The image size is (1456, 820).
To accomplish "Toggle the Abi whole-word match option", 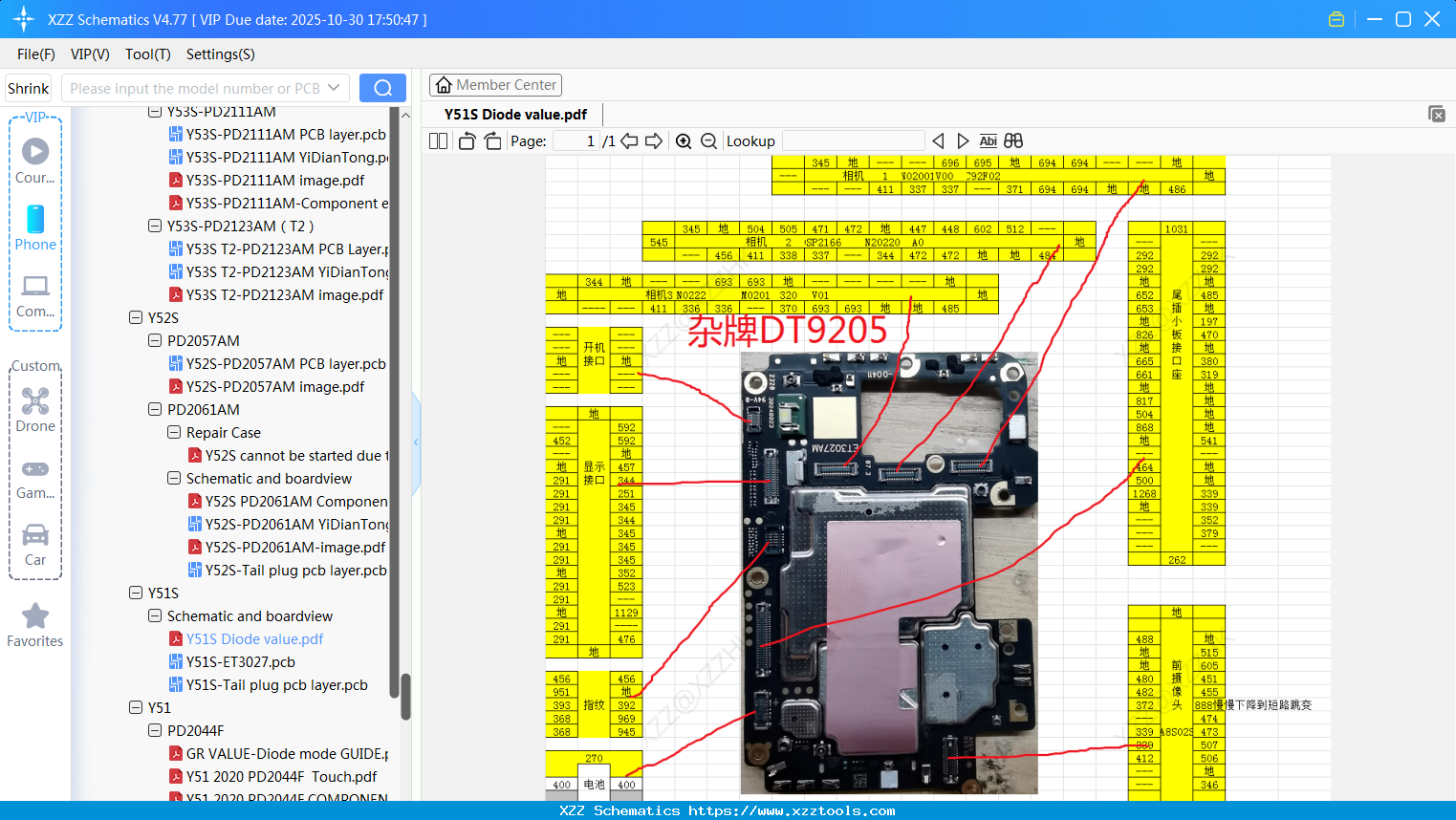I will (988, 140).
